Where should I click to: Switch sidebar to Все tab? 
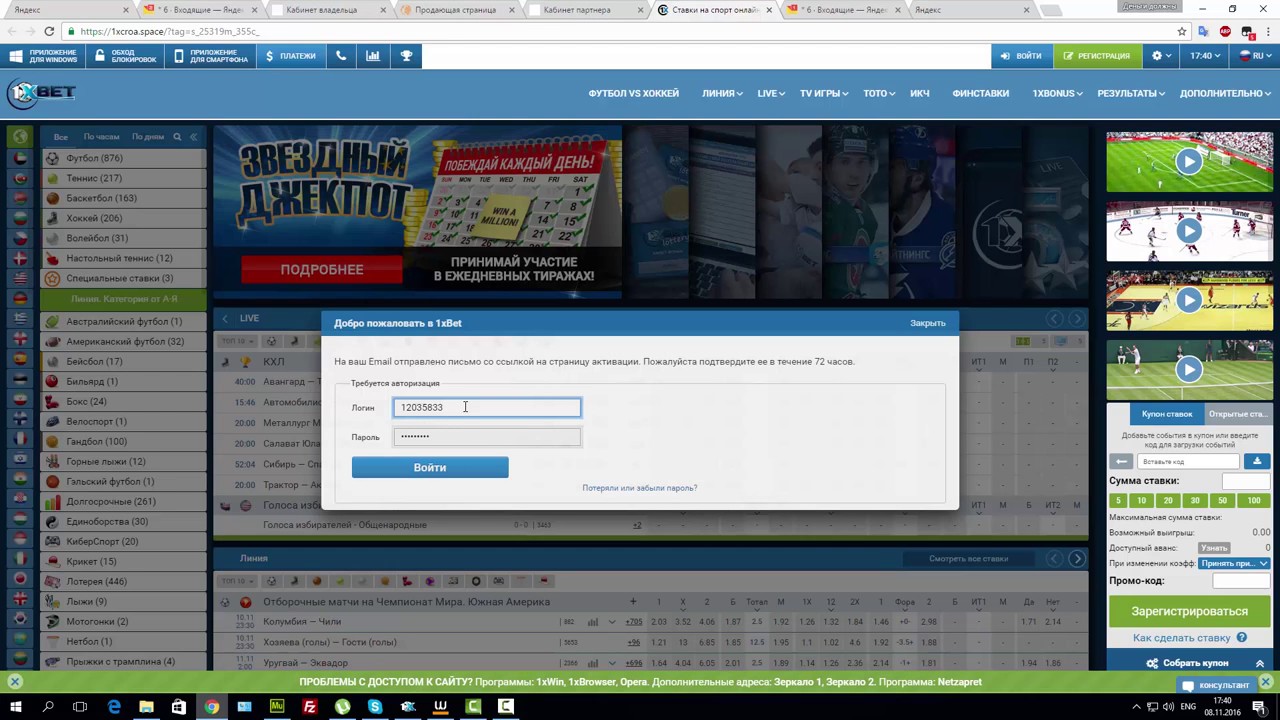click(61, 137)
